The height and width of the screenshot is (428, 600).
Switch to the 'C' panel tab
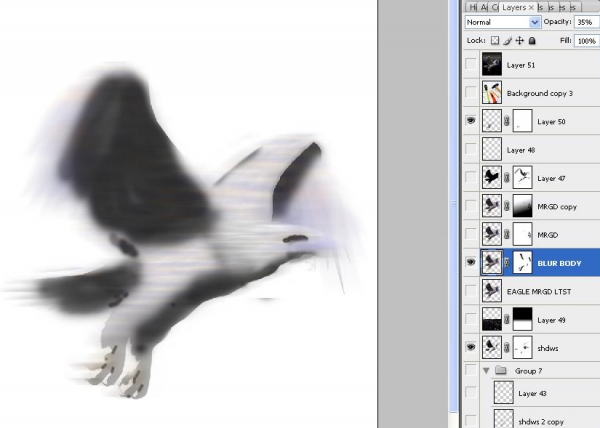click(494, 7)
